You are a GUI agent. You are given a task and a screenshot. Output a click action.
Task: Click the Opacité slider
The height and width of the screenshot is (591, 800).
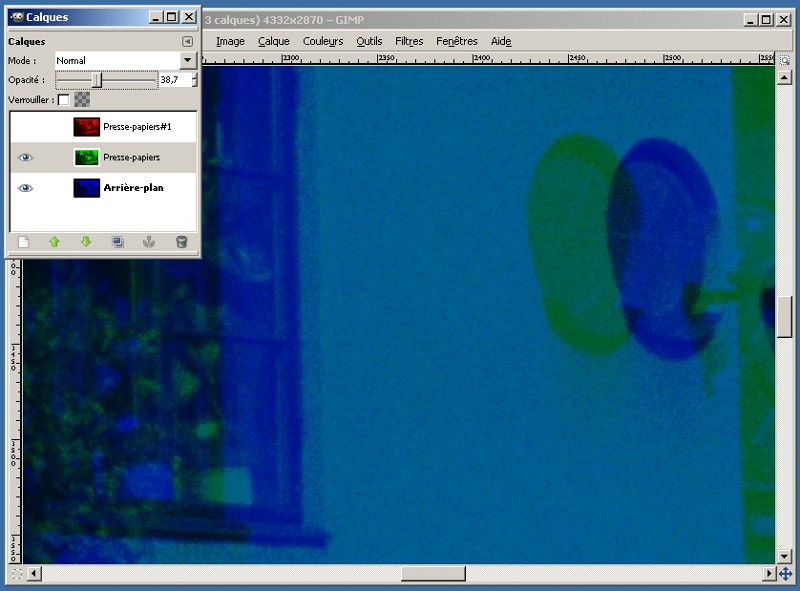coord(105,79)
